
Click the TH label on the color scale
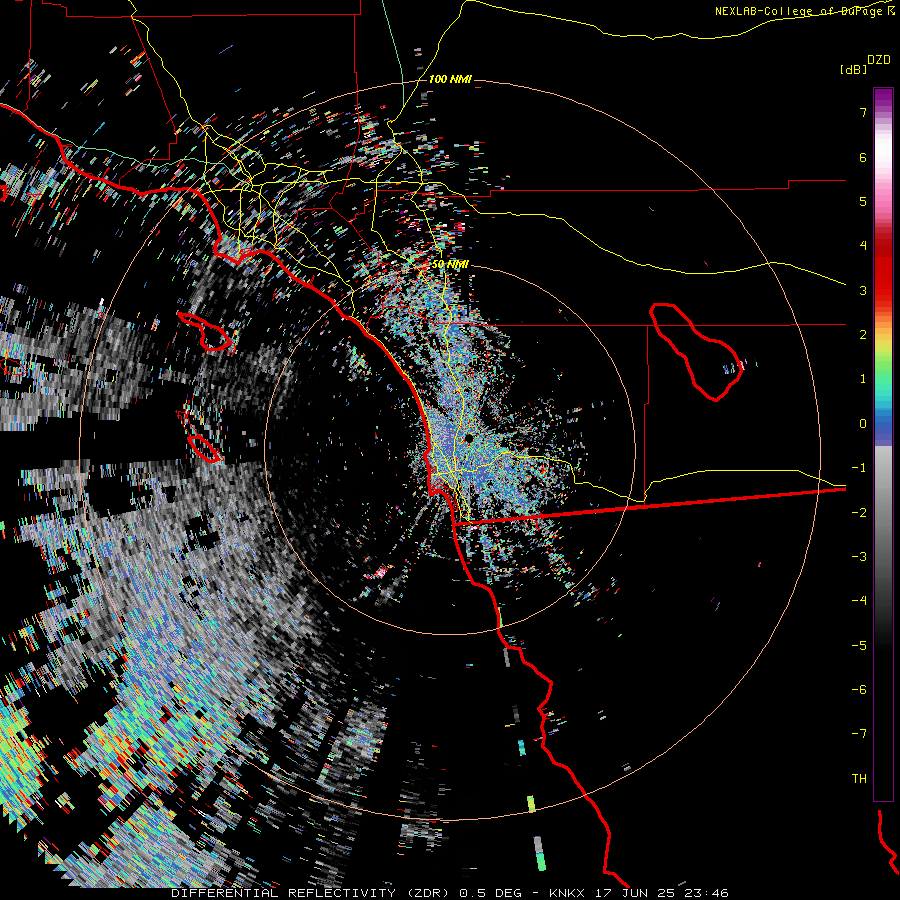[x=859, y=779]
